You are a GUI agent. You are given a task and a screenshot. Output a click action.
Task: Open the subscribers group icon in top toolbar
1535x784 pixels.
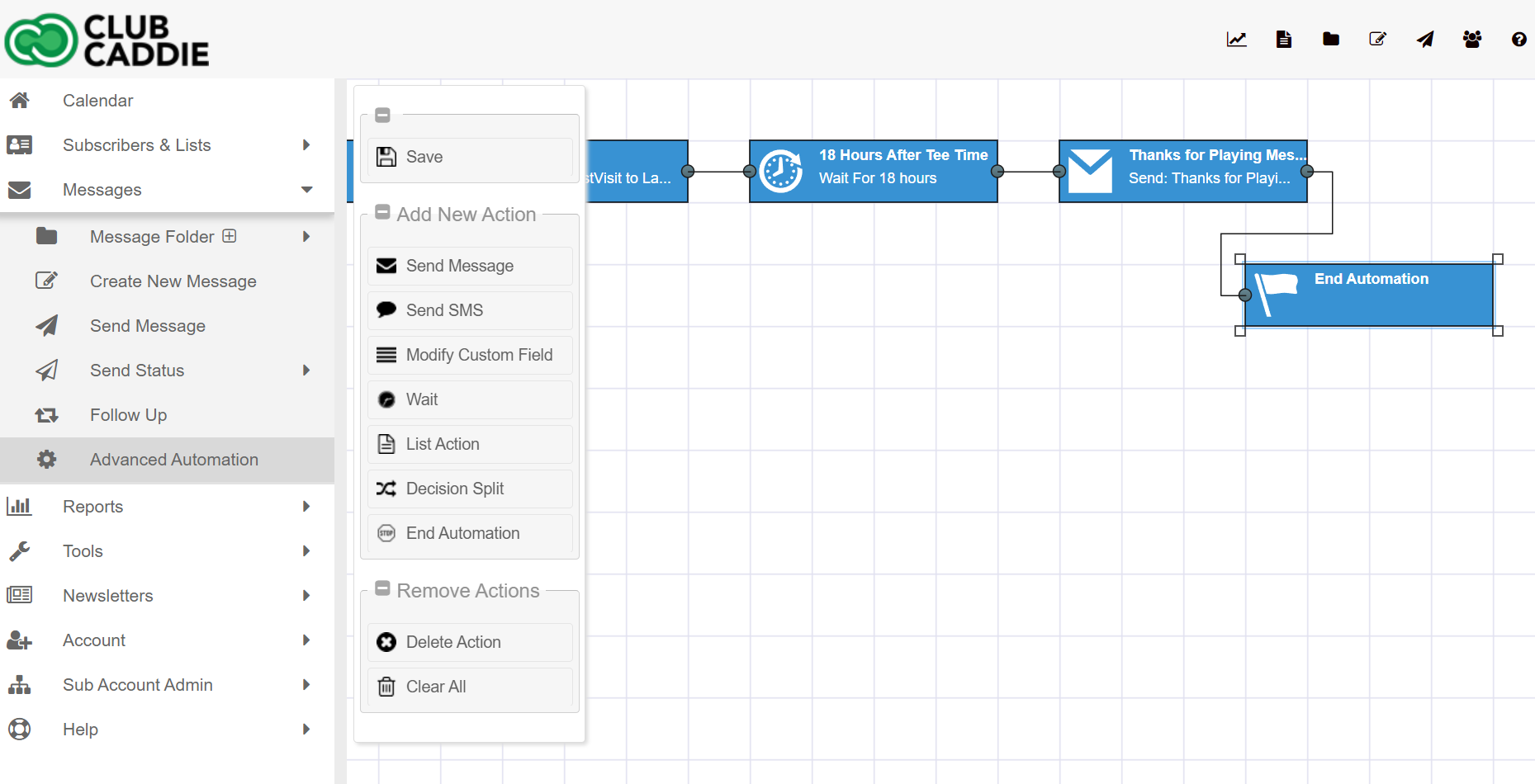(1472, 40)
